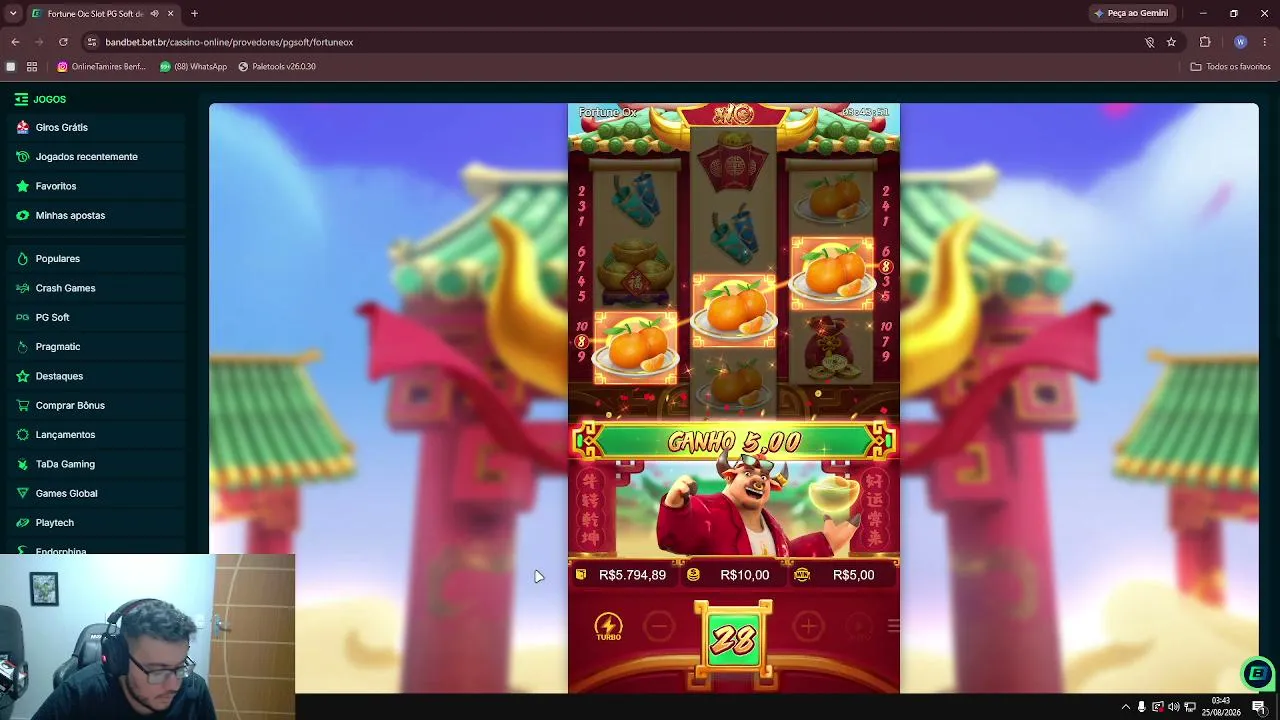Screen dimensions: 1280x720
Task: Click the Giros Grátis gift icon
Action: (x=22, y=128)
